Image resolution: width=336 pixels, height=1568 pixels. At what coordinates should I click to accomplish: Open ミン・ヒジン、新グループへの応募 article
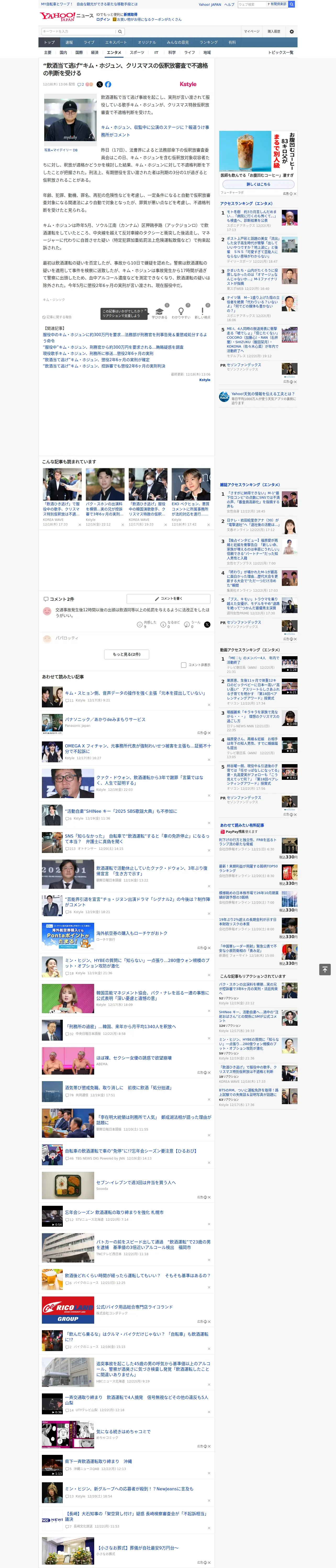129,1488
